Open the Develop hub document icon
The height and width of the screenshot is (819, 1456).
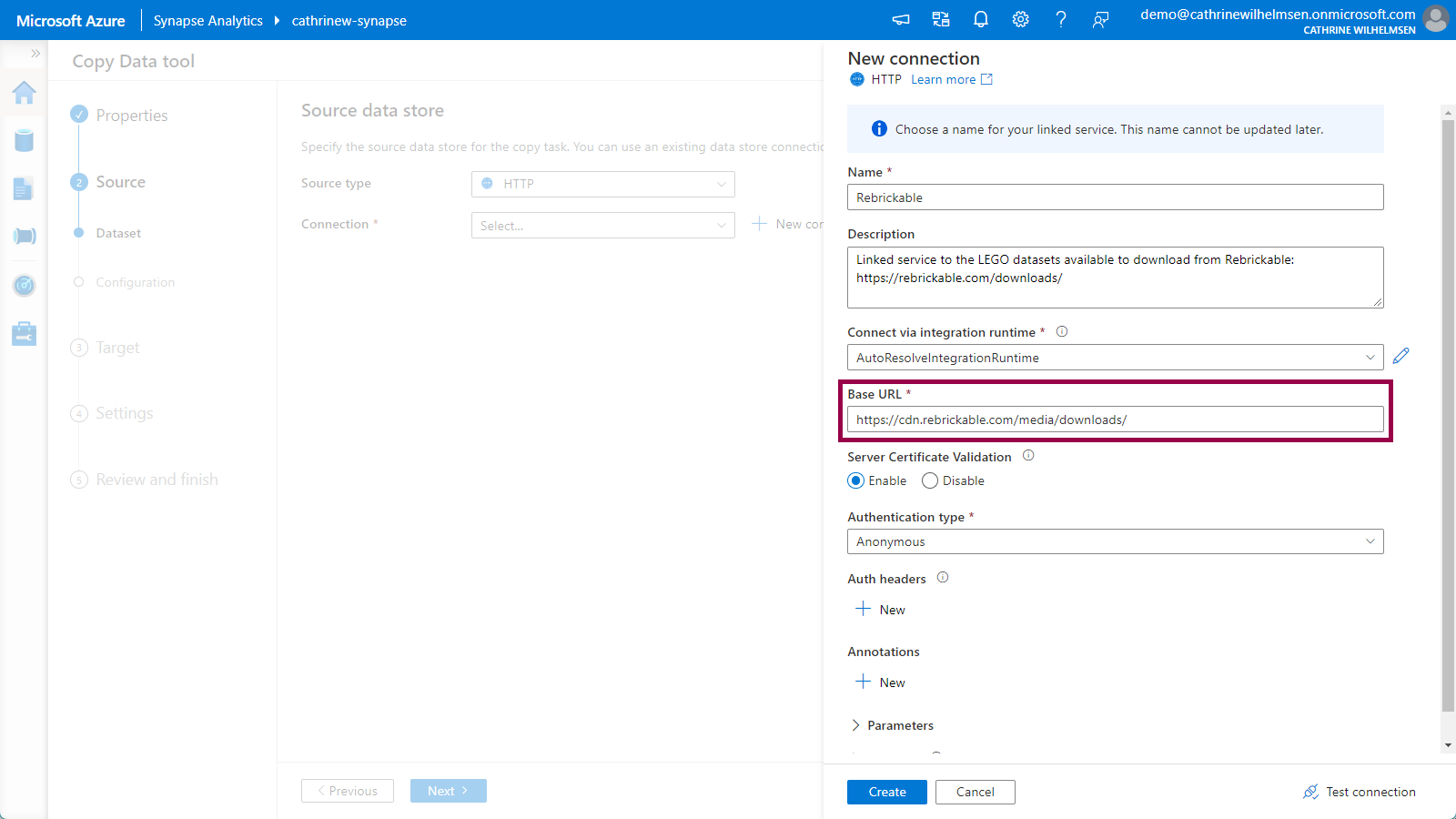25,188
